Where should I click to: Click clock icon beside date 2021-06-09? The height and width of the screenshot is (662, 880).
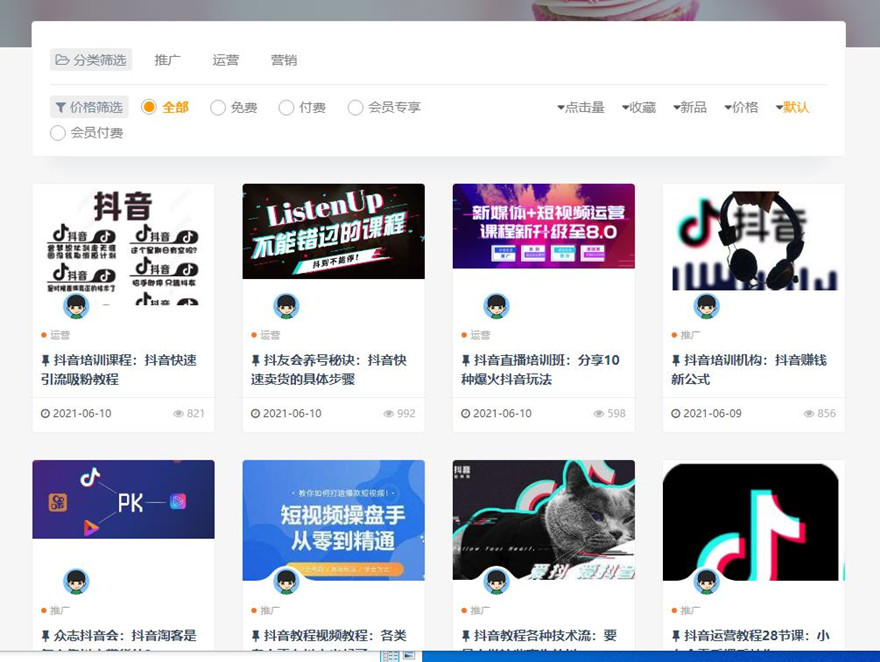click(676, 413)
